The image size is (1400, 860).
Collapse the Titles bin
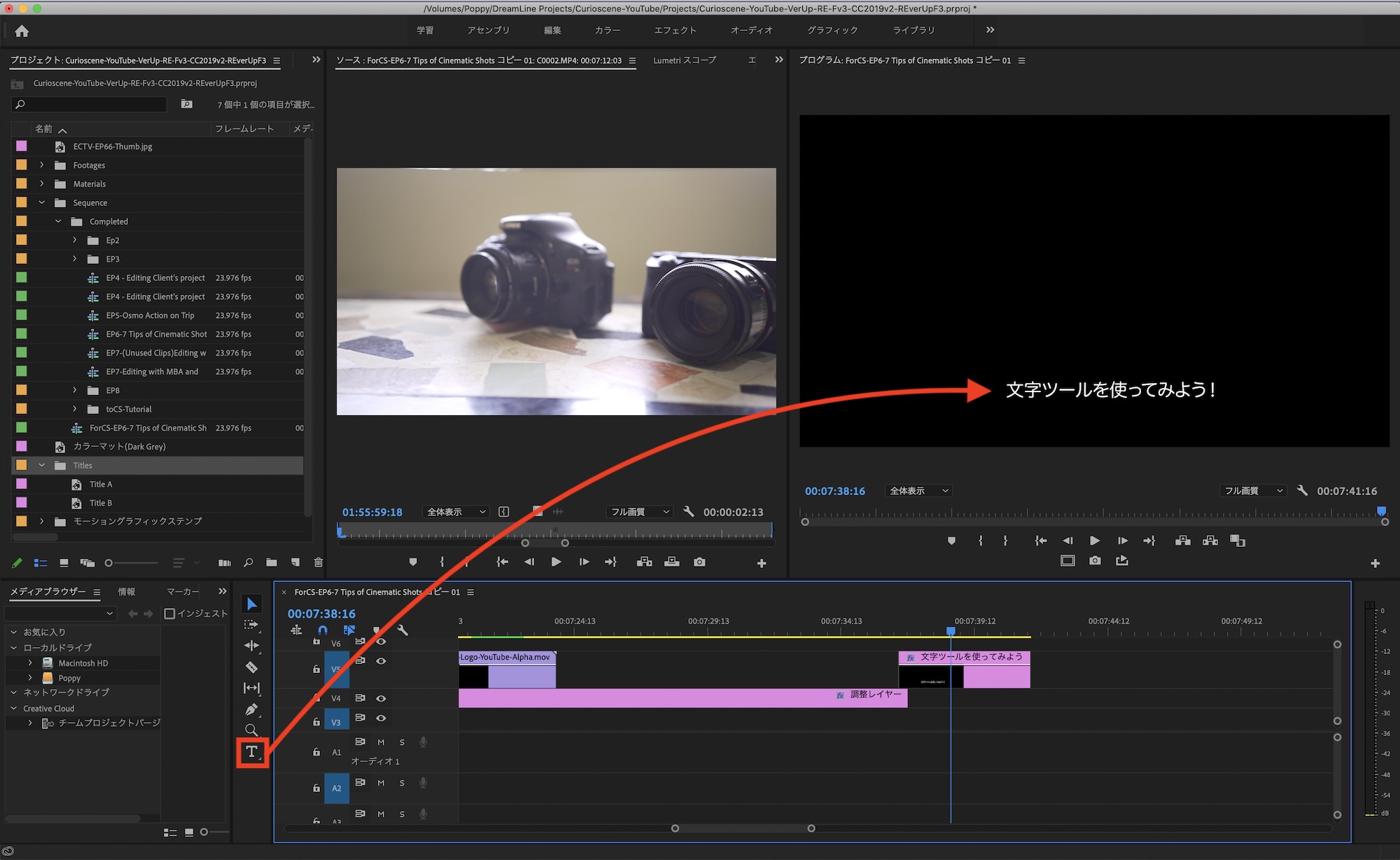coord(42,465)
